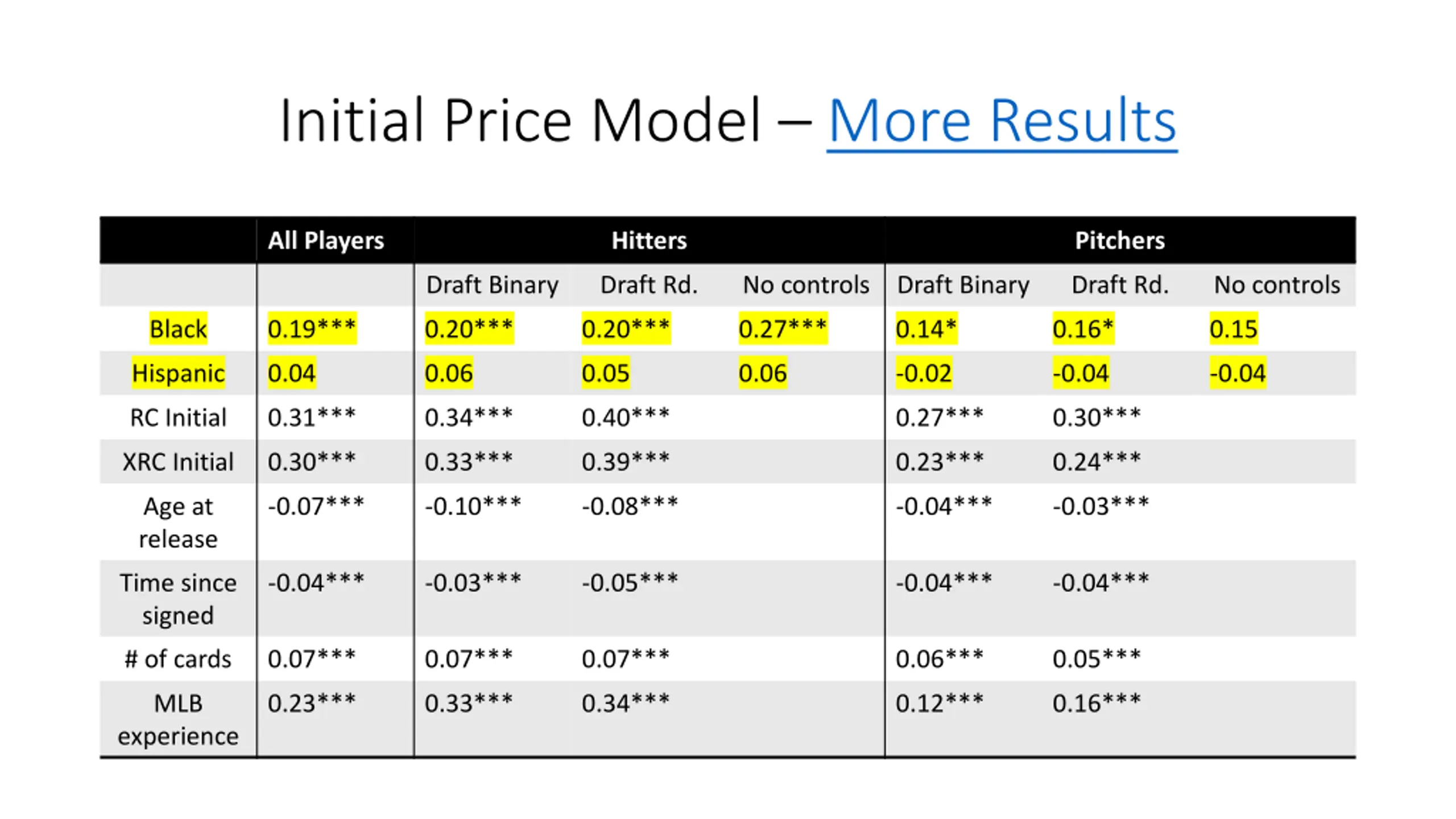
Task: Select the 0.15 Black value under Pitchers
Action: (x=1234, y=329)
